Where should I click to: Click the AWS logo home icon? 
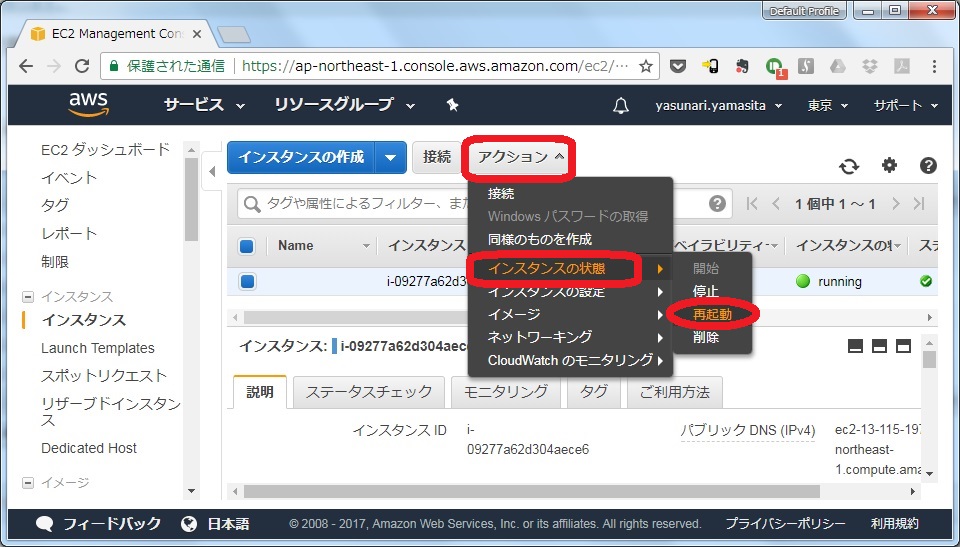89,105
